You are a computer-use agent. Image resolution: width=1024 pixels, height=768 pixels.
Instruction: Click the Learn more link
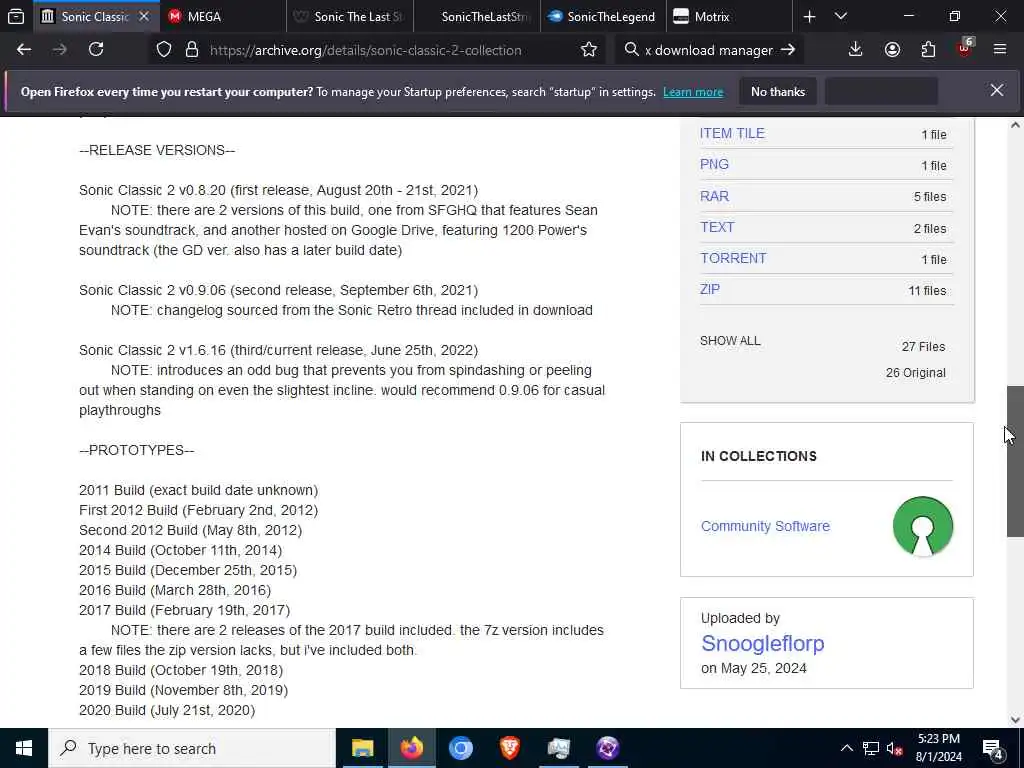(693, 92)
